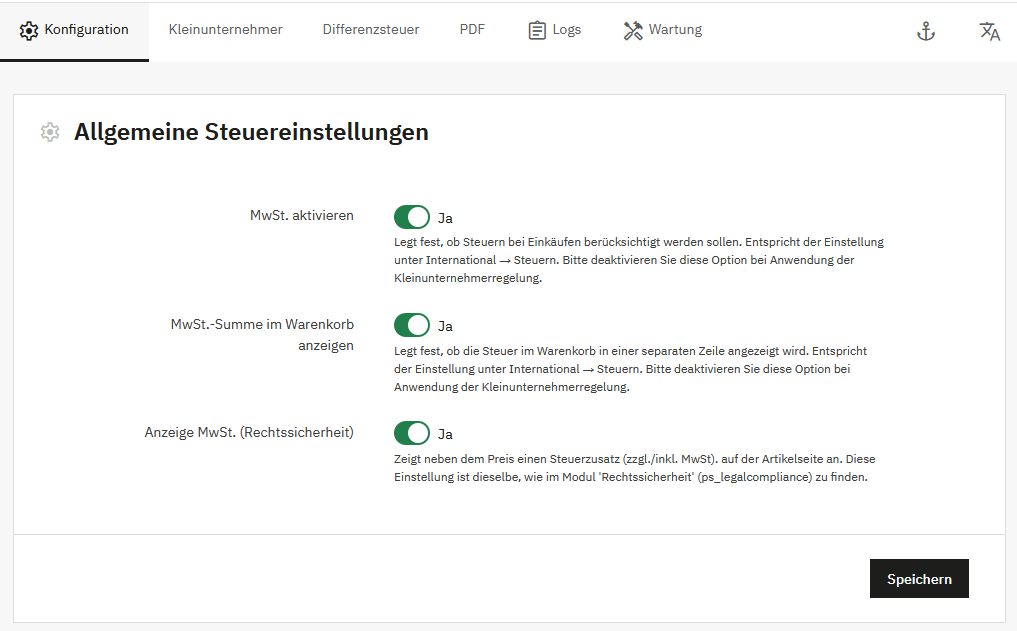Viewport: 1017px width, 631px height.
Task: Click the gear icon beside Allgemeine Steuereinstellungen
Action: click(50, 132)
